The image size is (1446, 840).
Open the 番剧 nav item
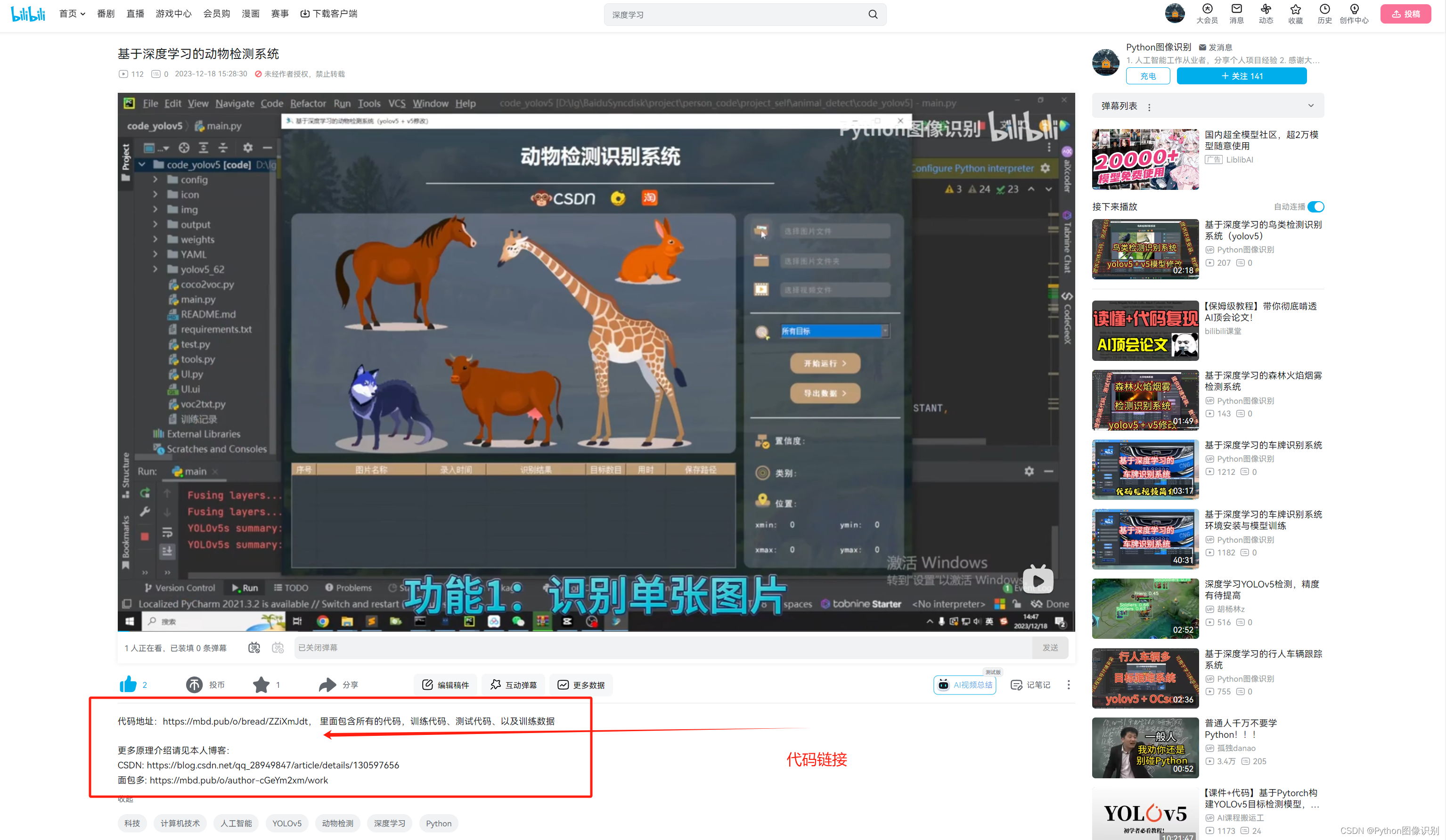[106, 14]
